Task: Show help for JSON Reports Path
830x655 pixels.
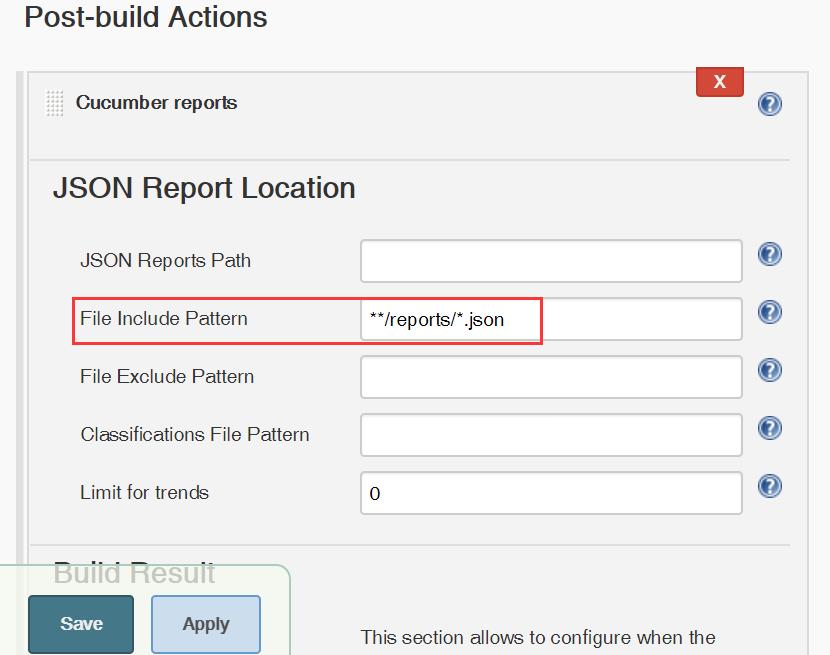Action: pos(769,254)
